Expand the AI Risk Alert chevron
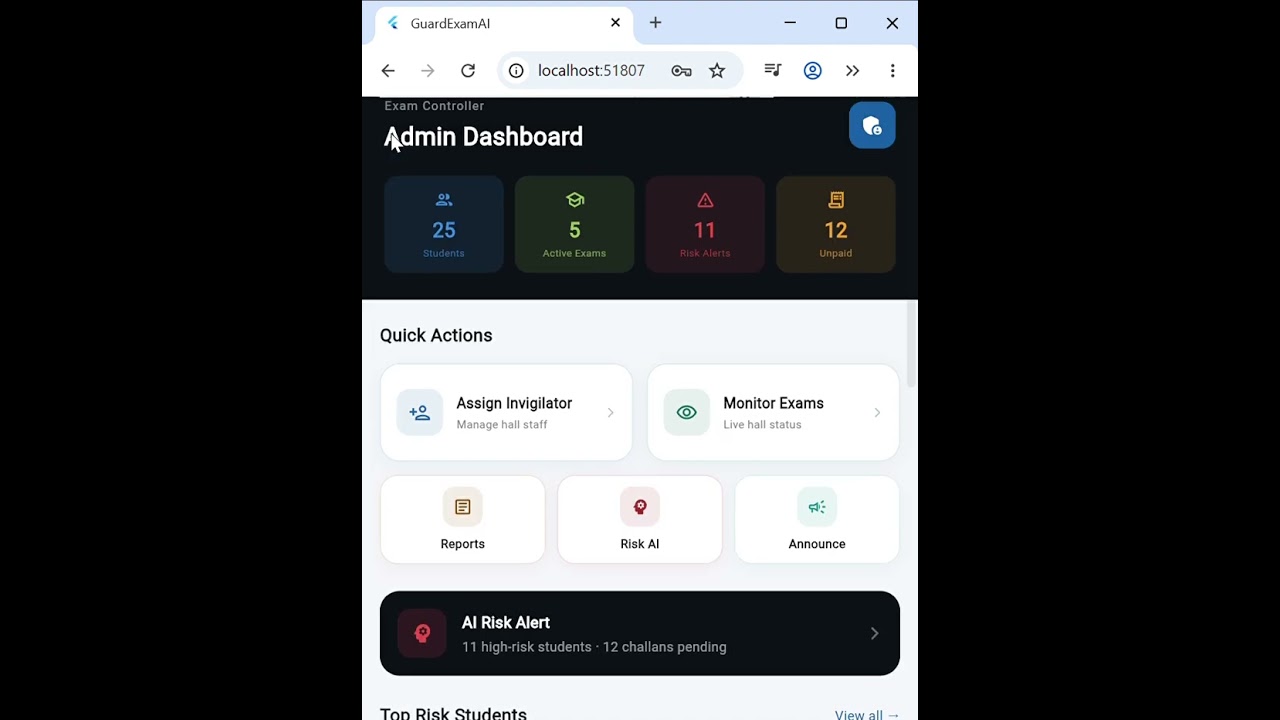The width and height of the screenshot is (1280, 720). 874,633
